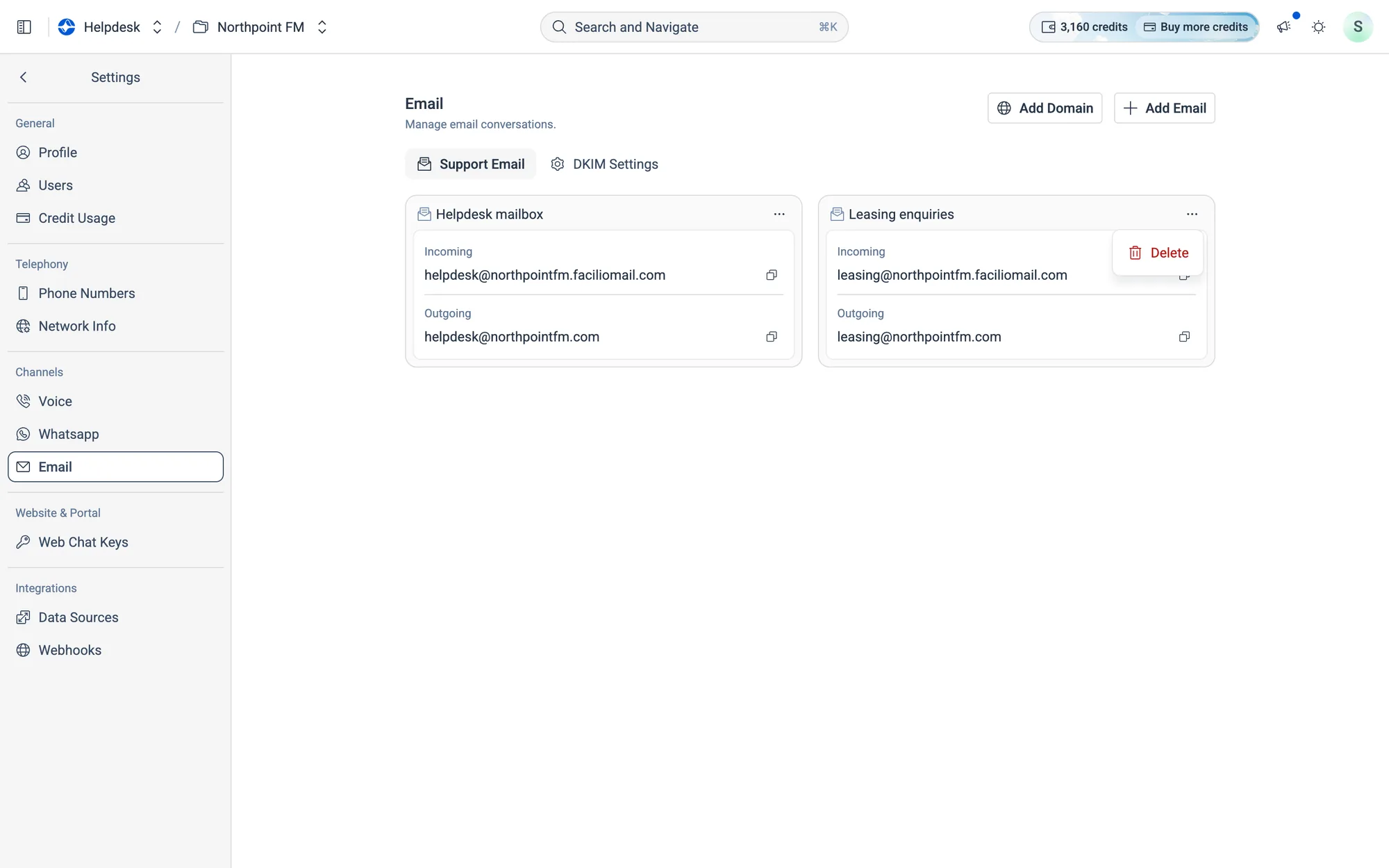Click the Add Domain button

coord(1045,108)
